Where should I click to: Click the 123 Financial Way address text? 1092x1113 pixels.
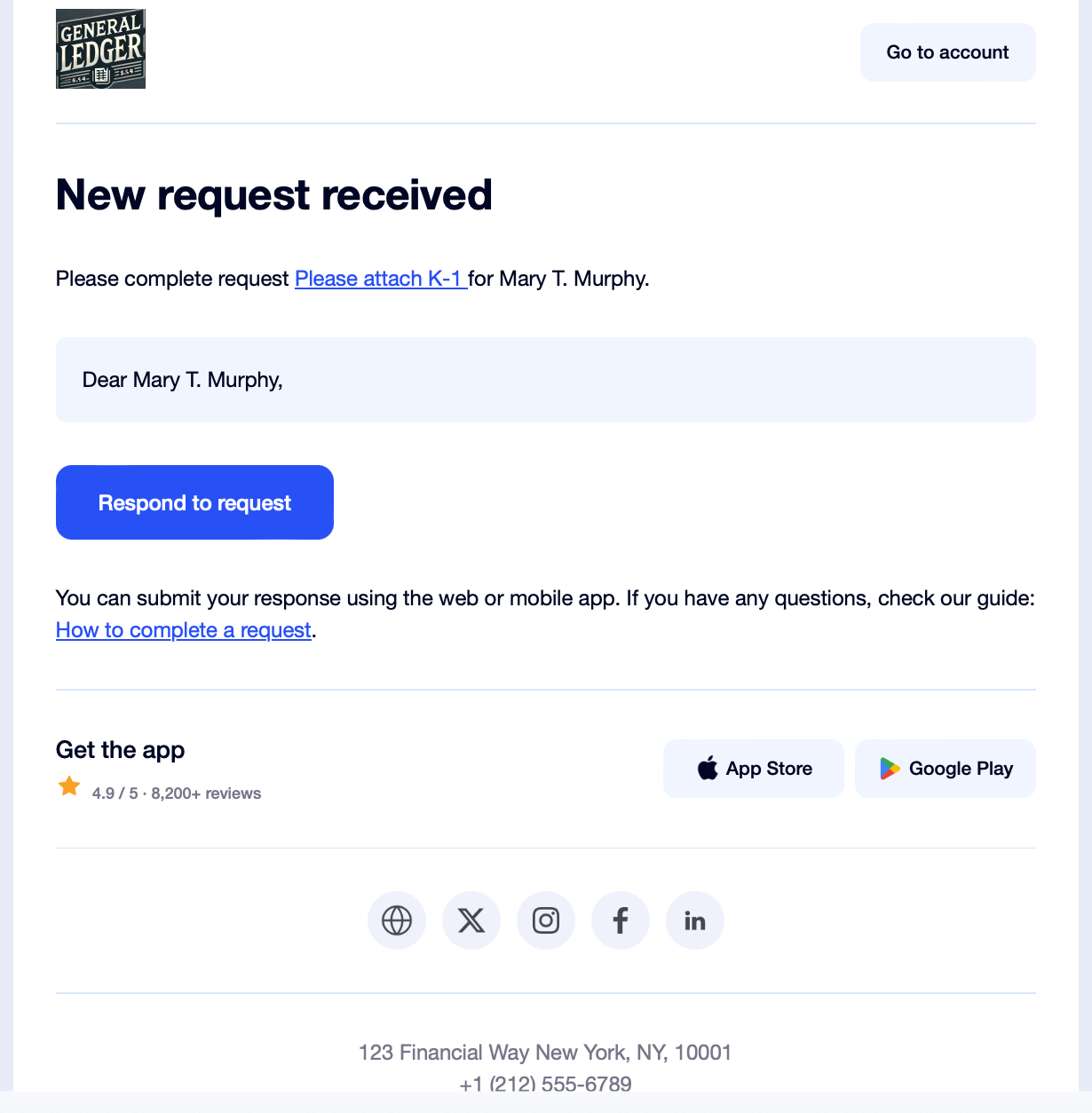545,1053
